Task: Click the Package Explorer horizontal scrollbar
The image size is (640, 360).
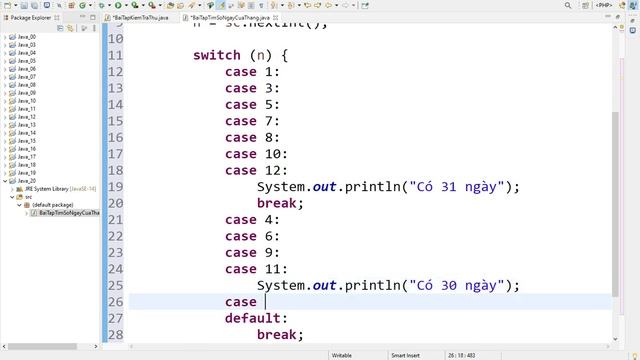Action: click(x=42, y=347)
